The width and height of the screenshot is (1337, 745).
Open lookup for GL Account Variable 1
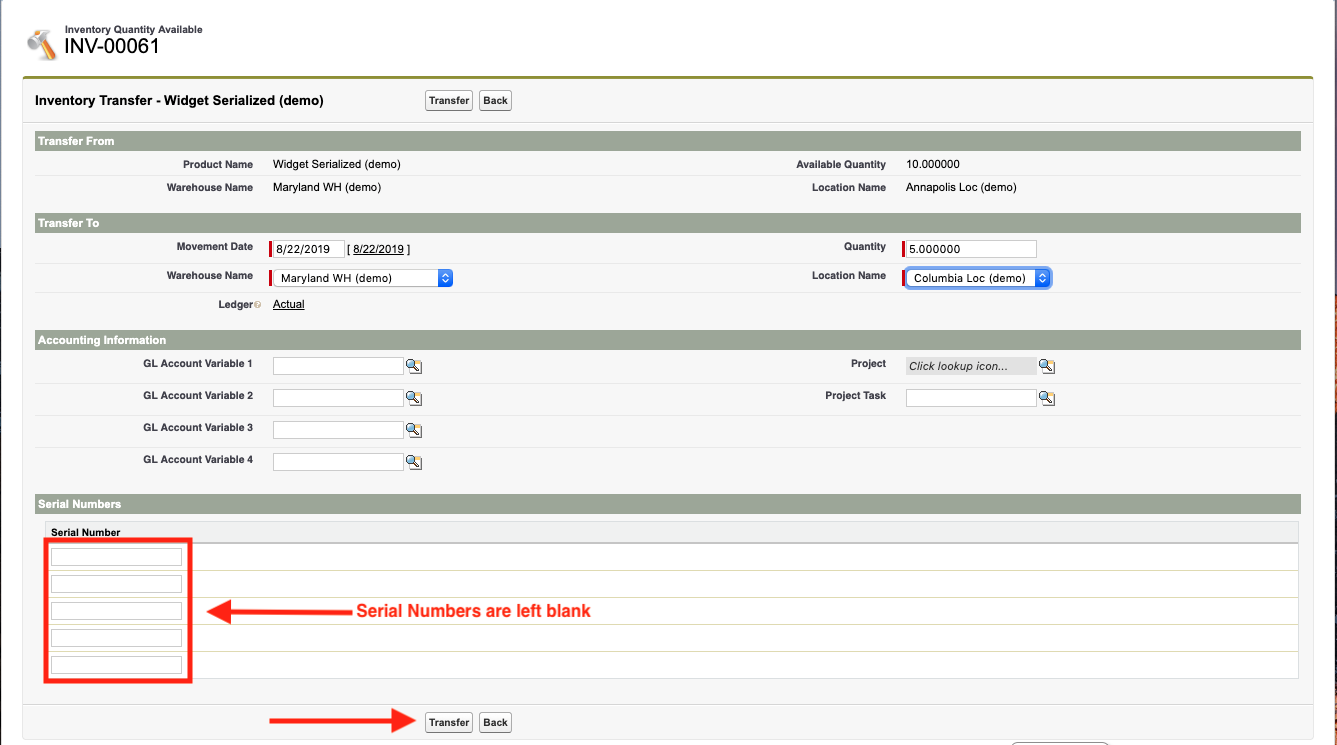click(x=414, y=368)
